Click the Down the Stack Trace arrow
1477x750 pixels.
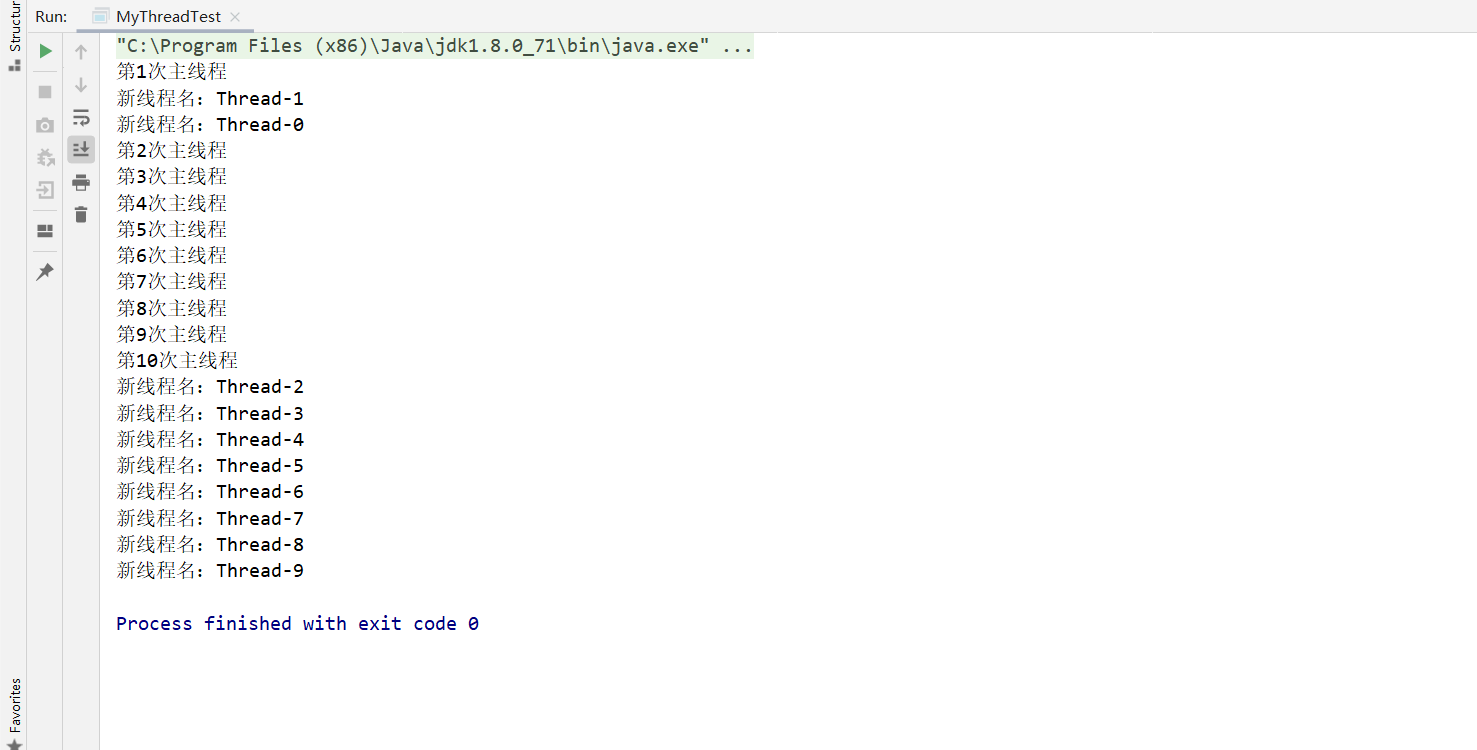81,85
